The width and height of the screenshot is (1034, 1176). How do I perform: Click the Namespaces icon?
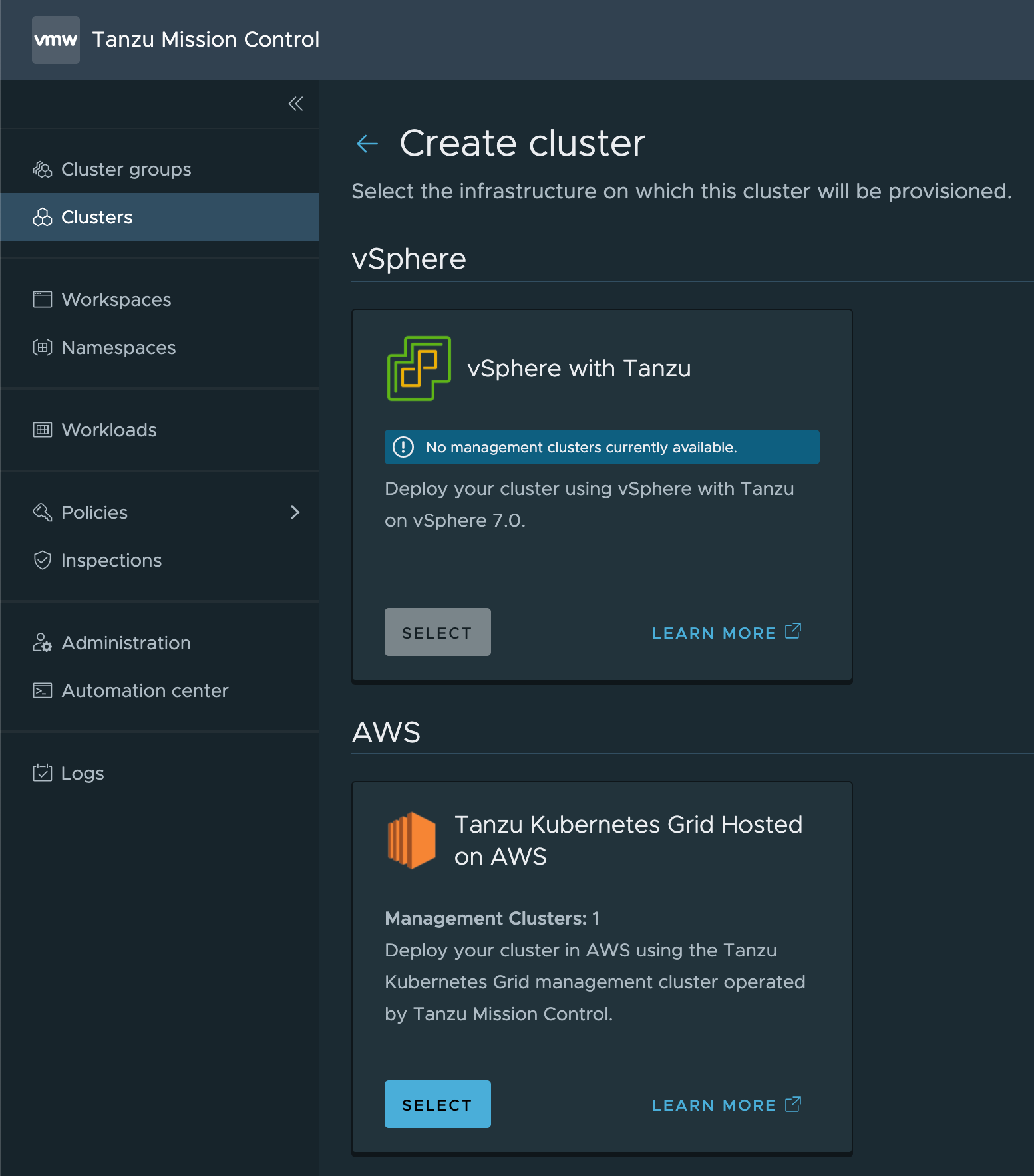click(43, 347)
